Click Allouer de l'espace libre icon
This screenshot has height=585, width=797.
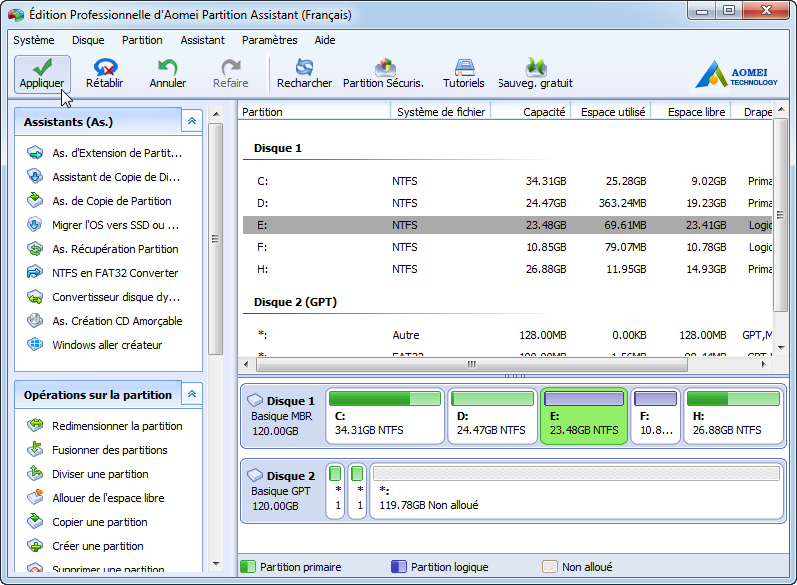point(35,497)
